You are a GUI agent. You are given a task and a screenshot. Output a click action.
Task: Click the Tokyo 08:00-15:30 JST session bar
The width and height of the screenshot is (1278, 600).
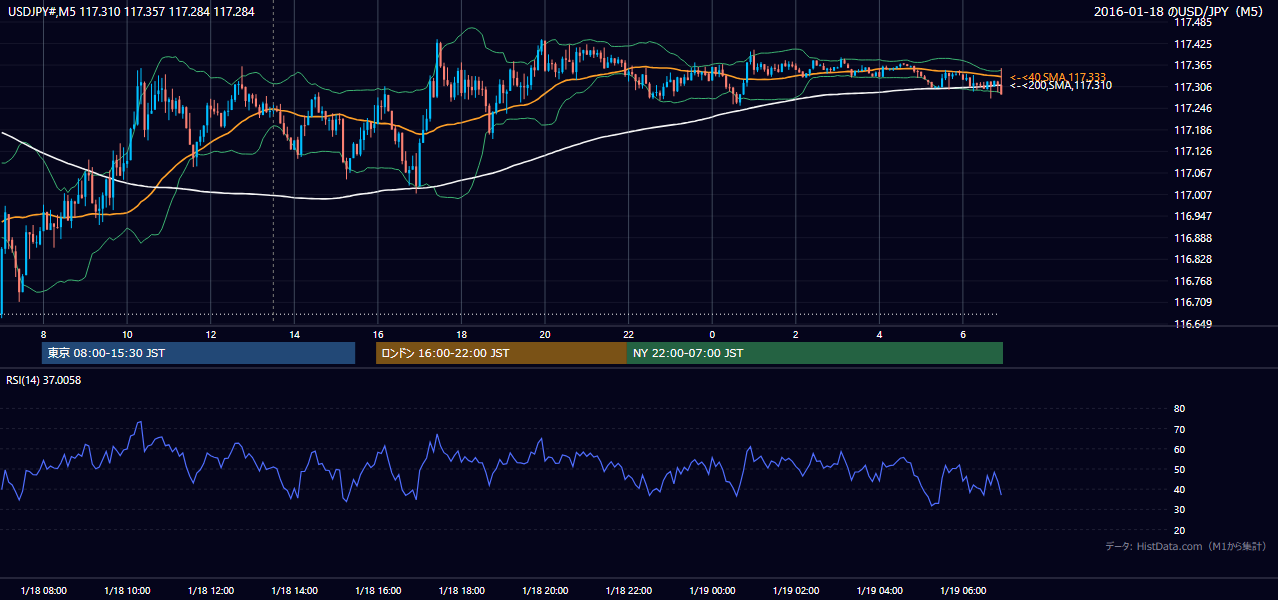(x=198, y=353)
